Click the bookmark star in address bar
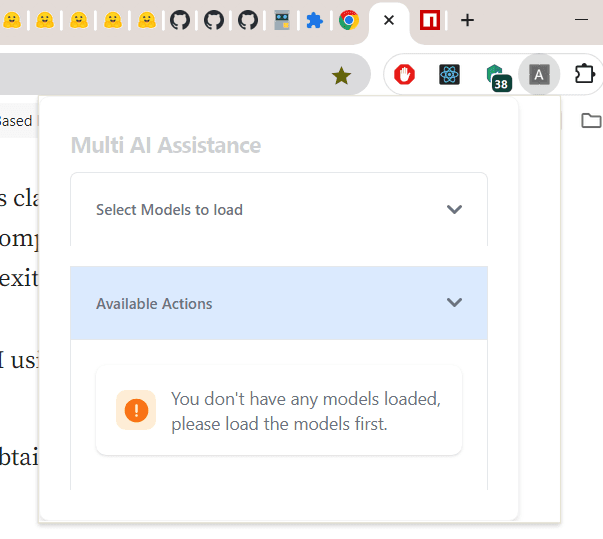This screenshot has height=539, width=603. [341, 75]
